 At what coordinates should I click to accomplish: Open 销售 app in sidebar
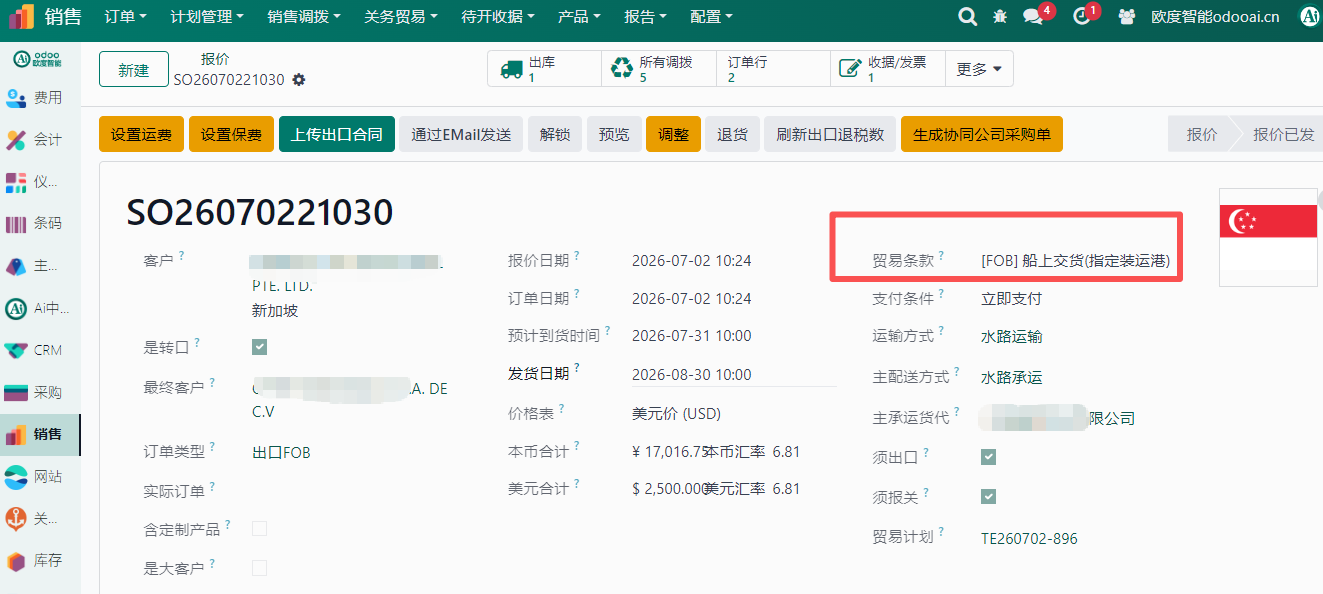[40, 434]
